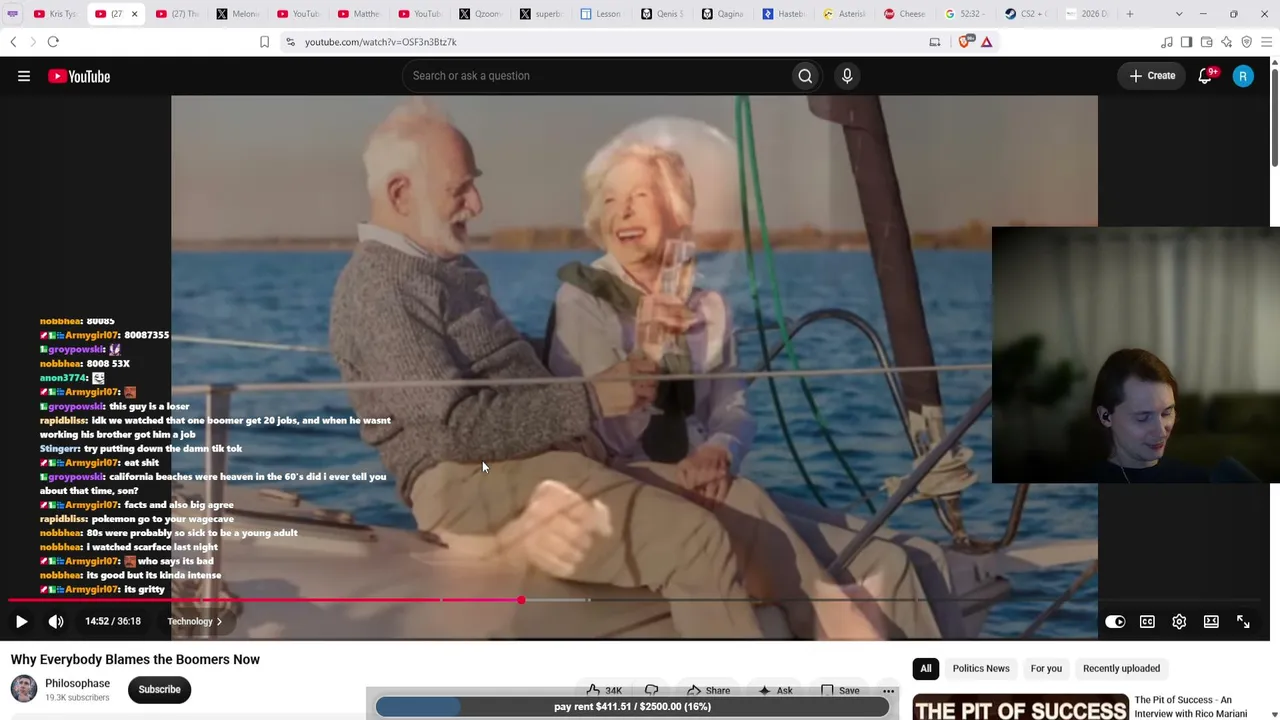Open the browser main menu

pos(1267,42)
